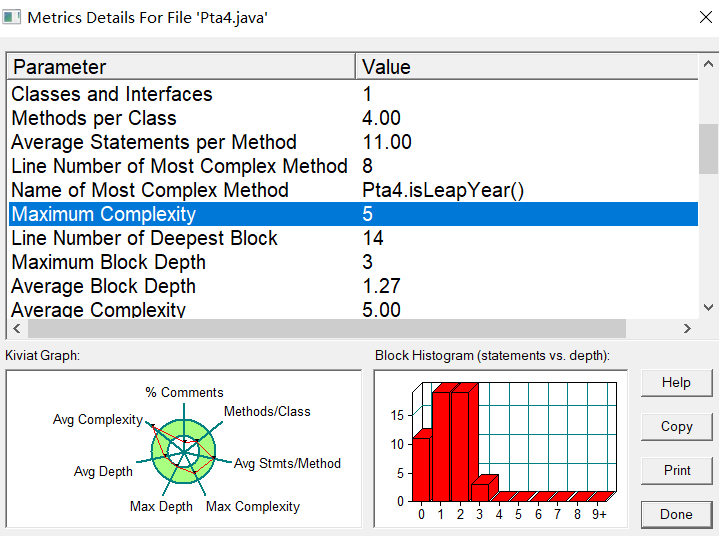Click the vertical scrollbar up arrow
The image size is (719, 536).
coord(708,64)
